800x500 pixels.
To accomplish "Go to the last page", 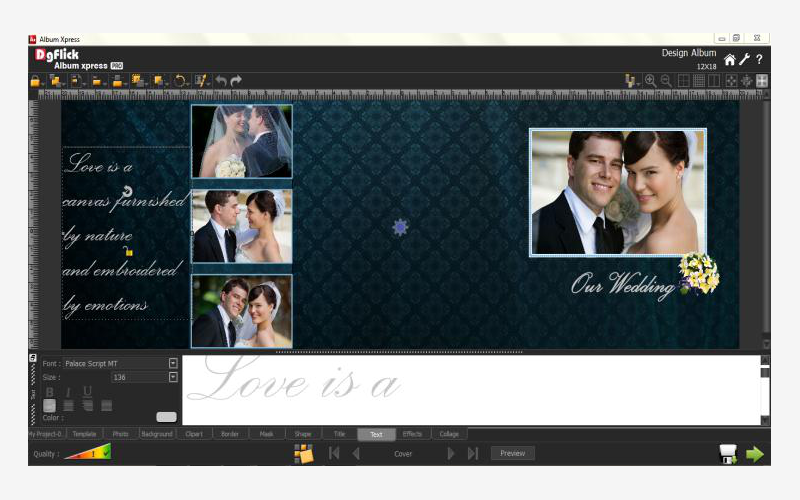I will point(473,453).
